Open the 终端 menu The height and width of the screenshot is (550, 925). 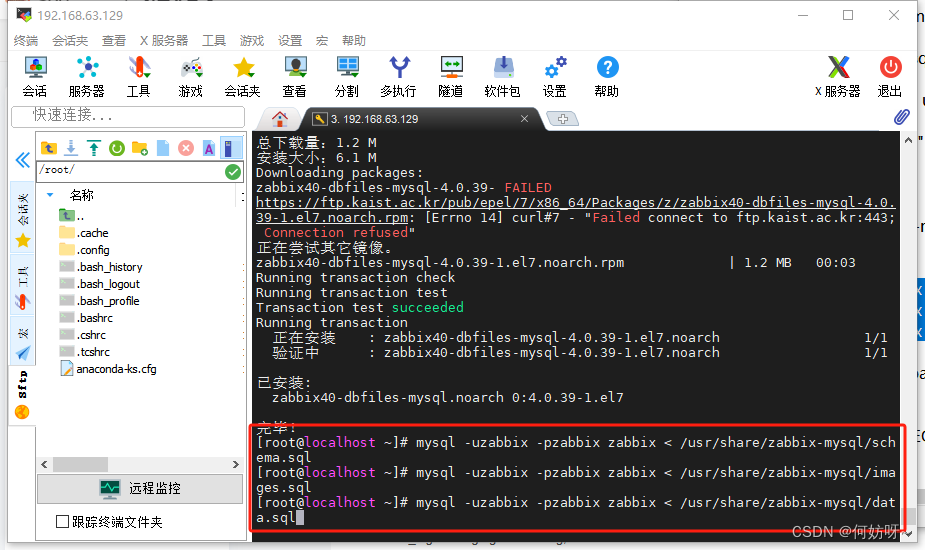26,41
